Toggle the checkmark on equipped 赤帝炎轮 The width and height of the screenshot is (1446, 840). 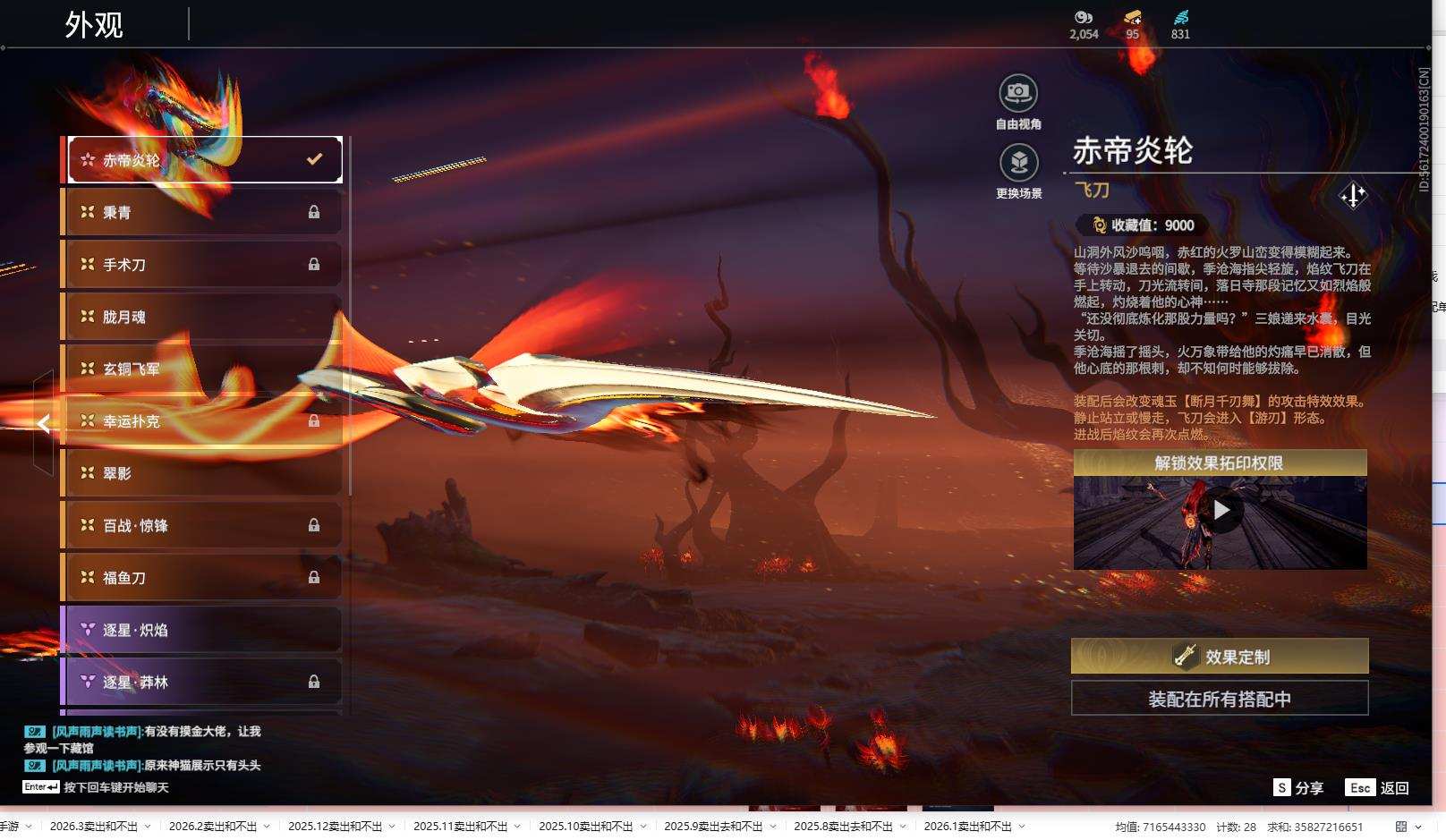[x=313, y=158]
